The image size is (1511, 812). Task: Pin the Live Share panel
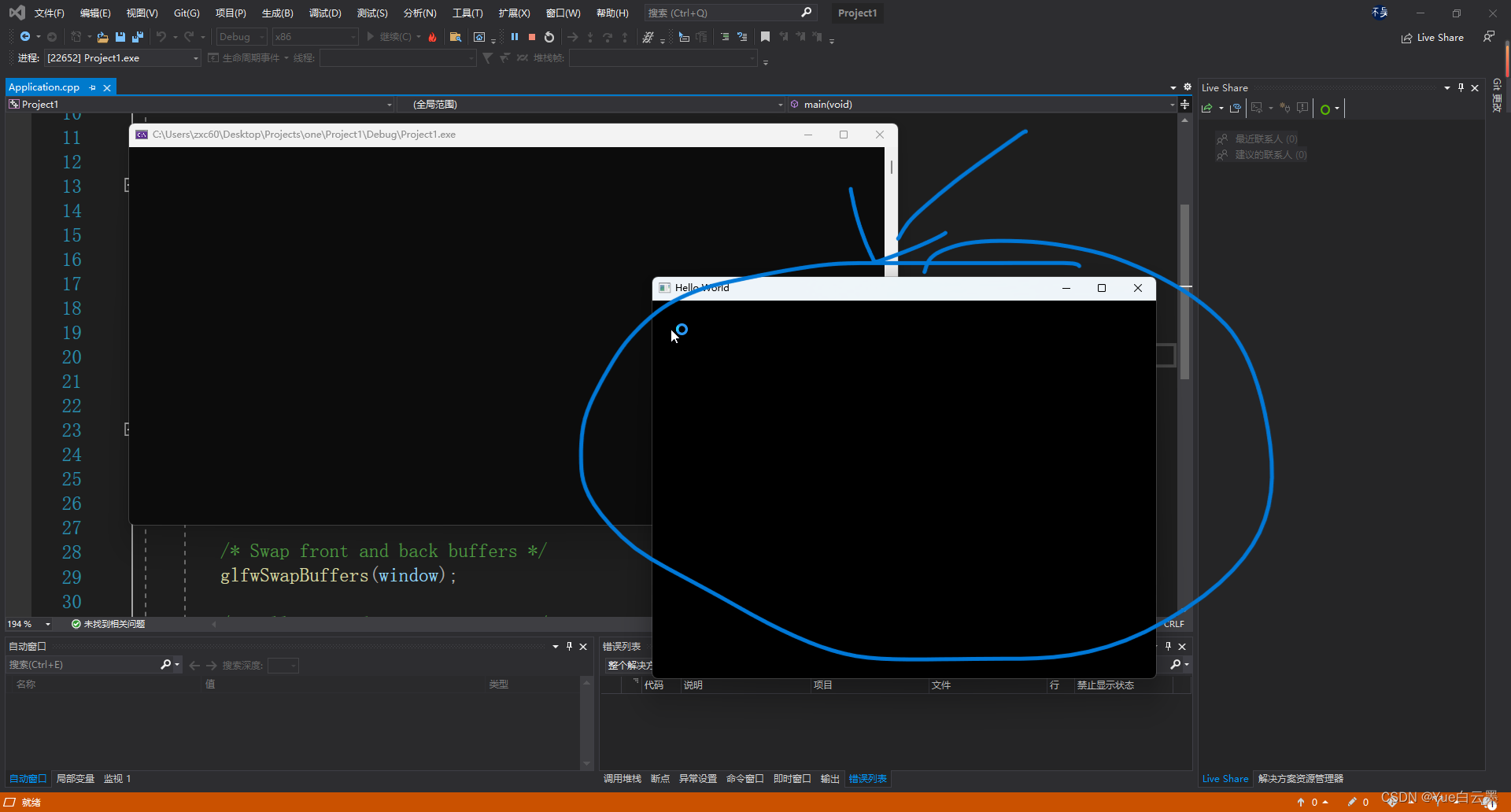1461,88
